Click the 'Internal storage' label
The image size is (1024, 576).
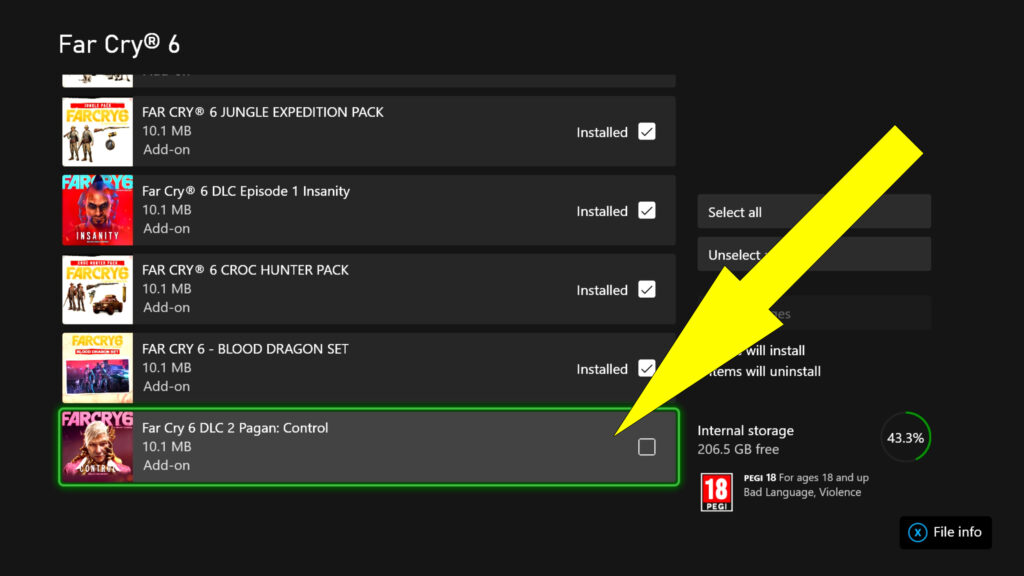(x=746, y=431)
